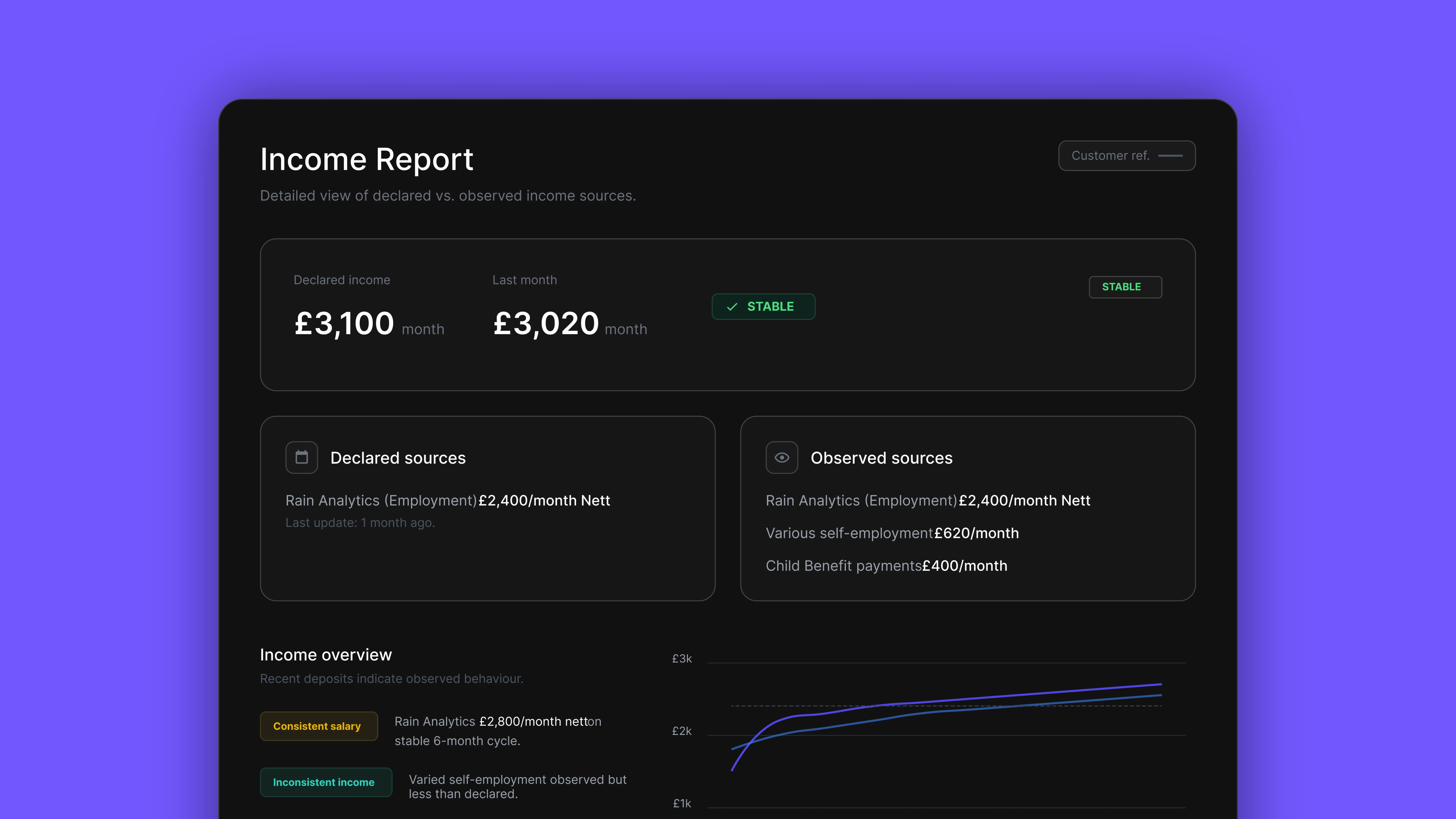Click the Income overview section heading
Image resolution: width=1456 pixels, height=819 pixels.
(x=326, y=654)
